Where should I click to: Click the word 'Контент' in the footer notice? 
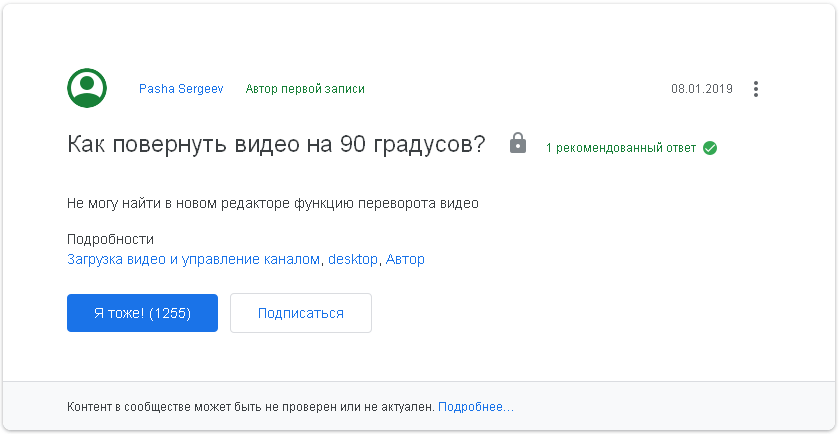(91, 408)
